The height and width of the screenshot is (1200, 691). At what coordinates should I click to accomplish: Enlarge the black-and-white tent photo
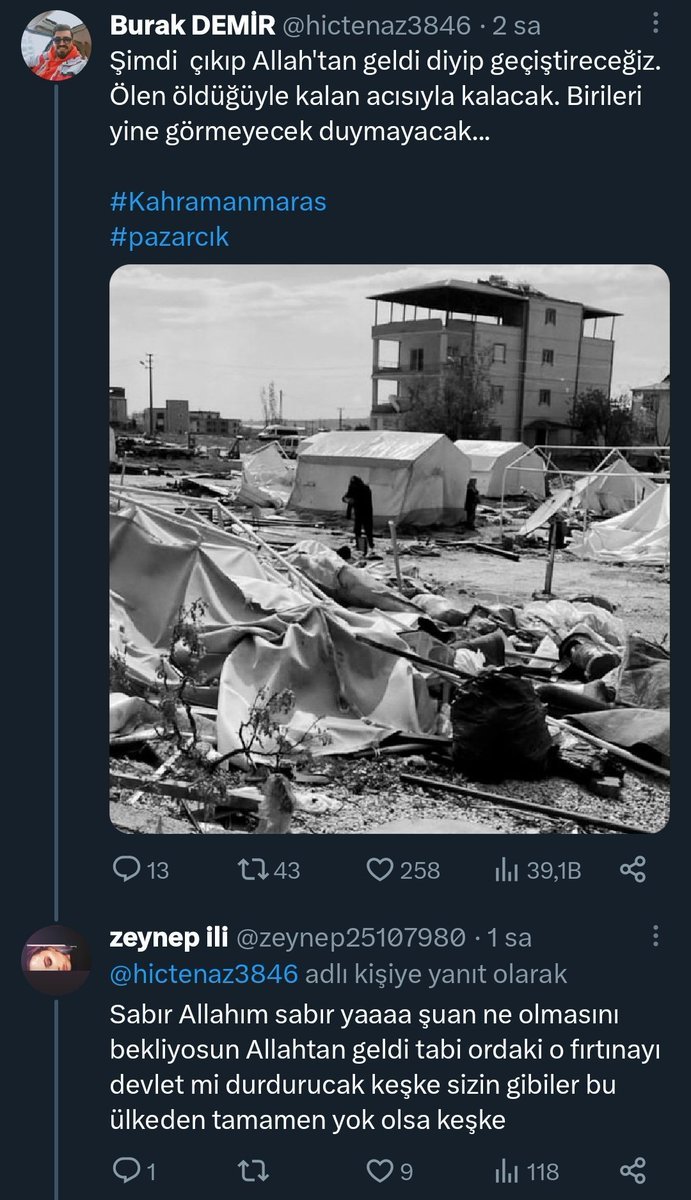(x=389, y=548)
